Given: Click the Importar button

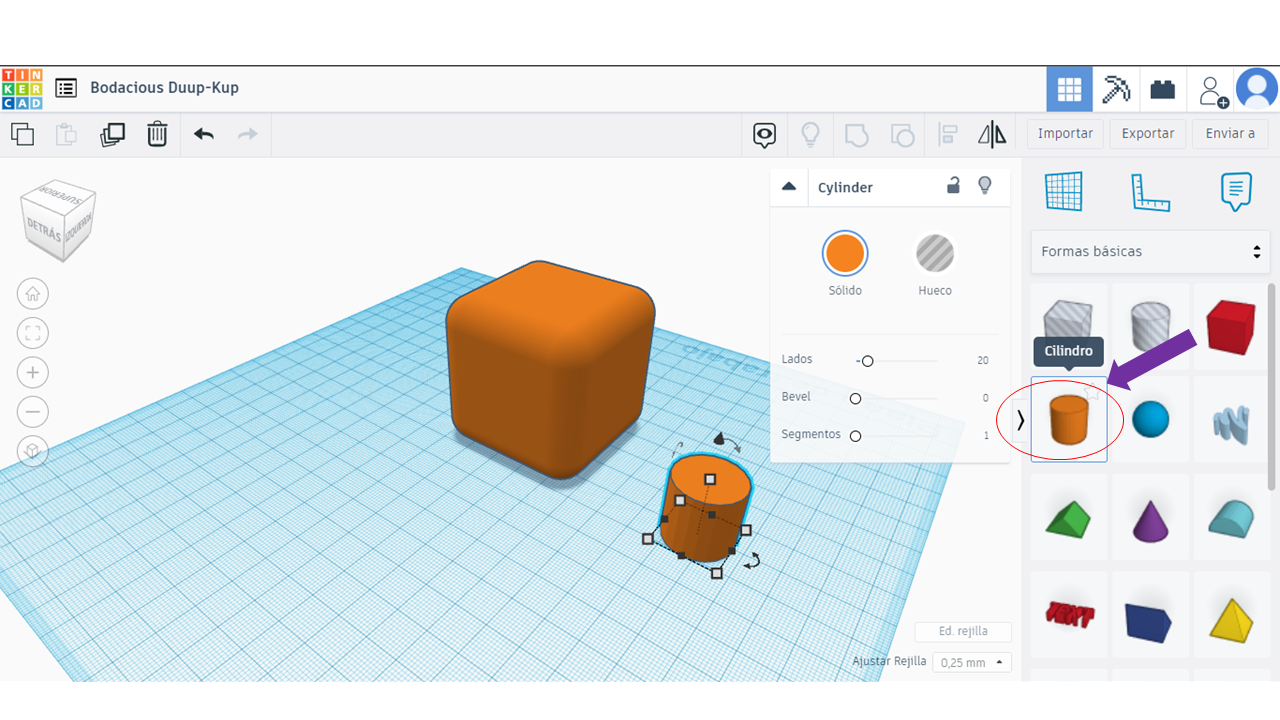Looking at the screenshot, I should (1065, 134).
